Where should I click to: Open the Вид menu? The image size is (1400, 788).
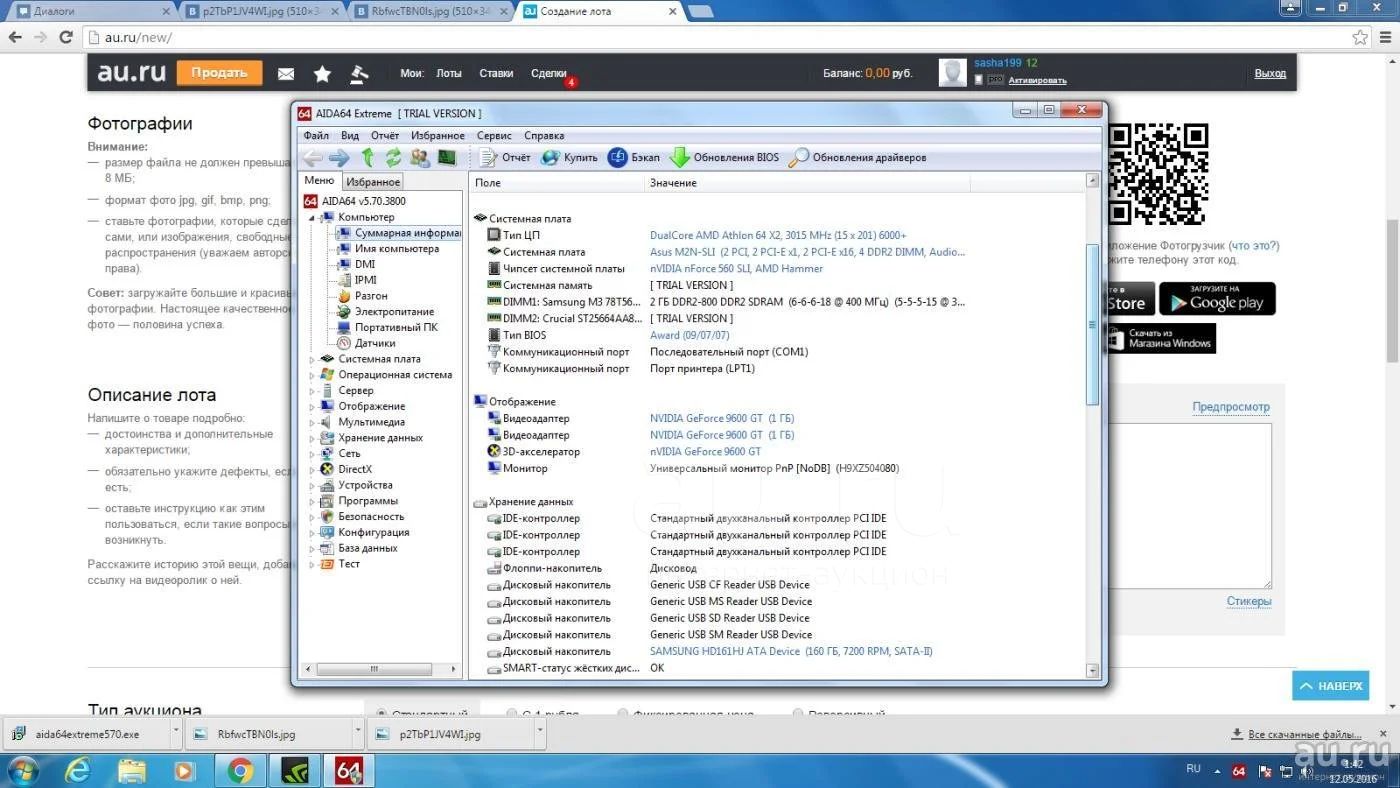350,136
